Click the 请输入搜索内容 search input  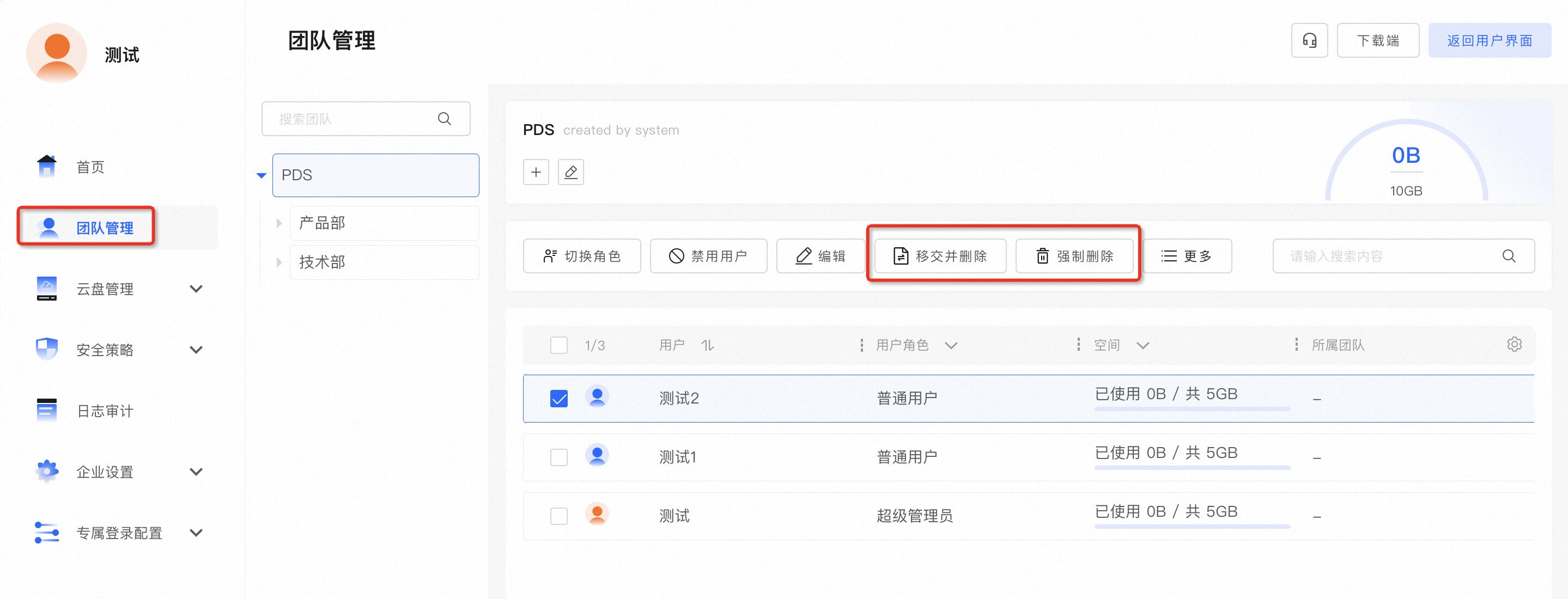tap(1403, 256)
